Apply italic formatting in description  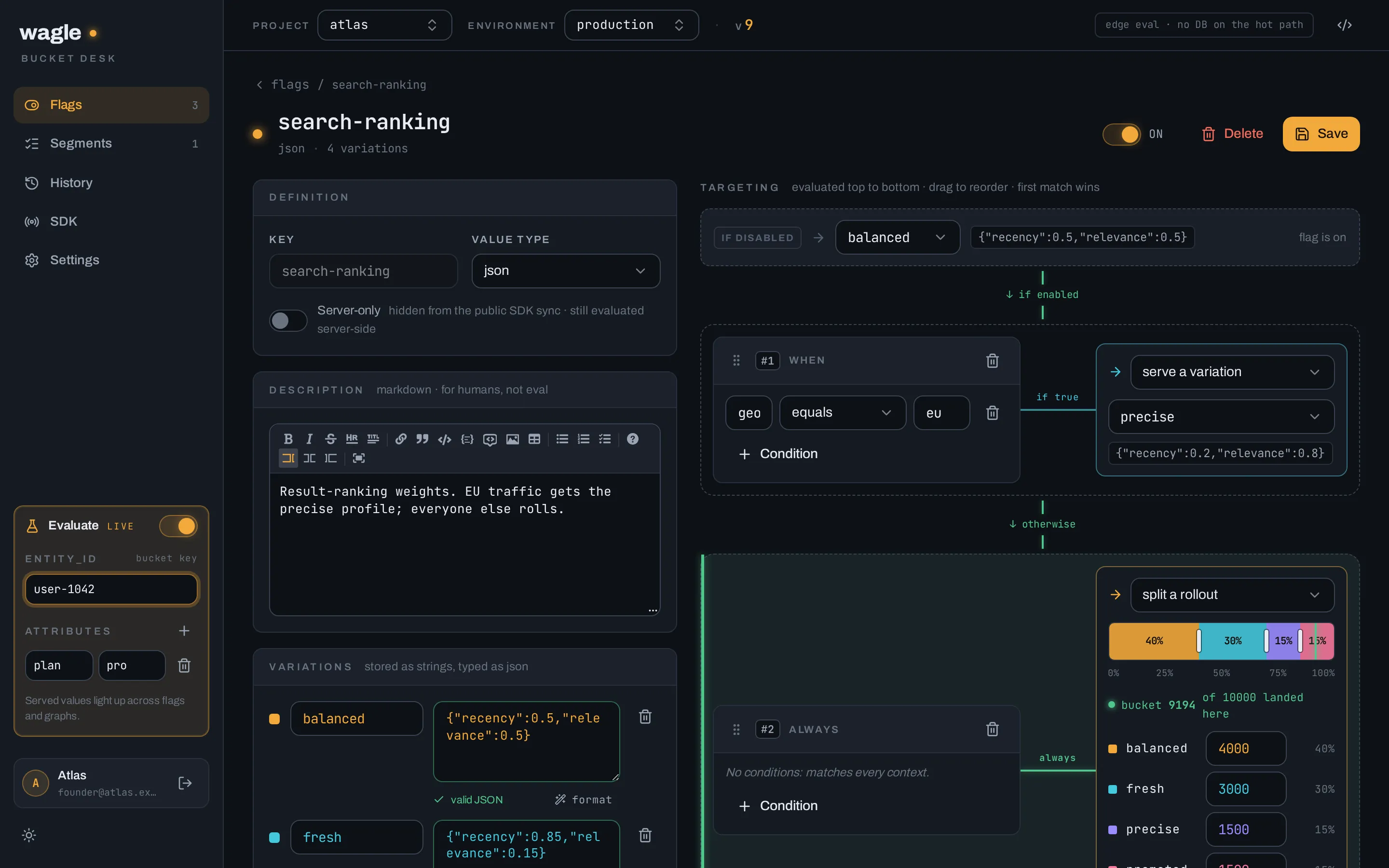(x=309, y=439)
